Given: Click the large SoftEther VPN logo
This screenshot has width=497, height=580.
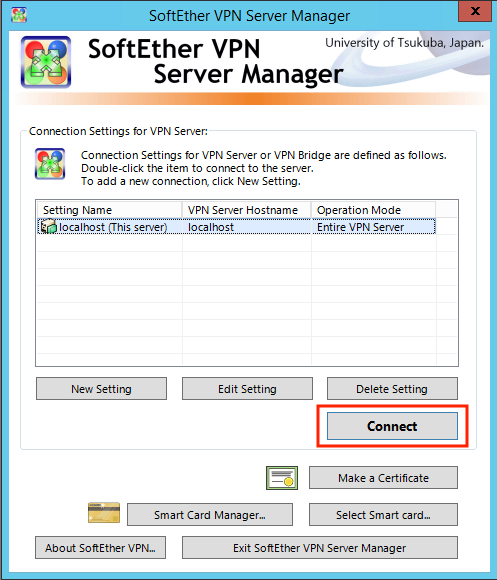Looking at the screenshot, I should (x=46, y=62).
